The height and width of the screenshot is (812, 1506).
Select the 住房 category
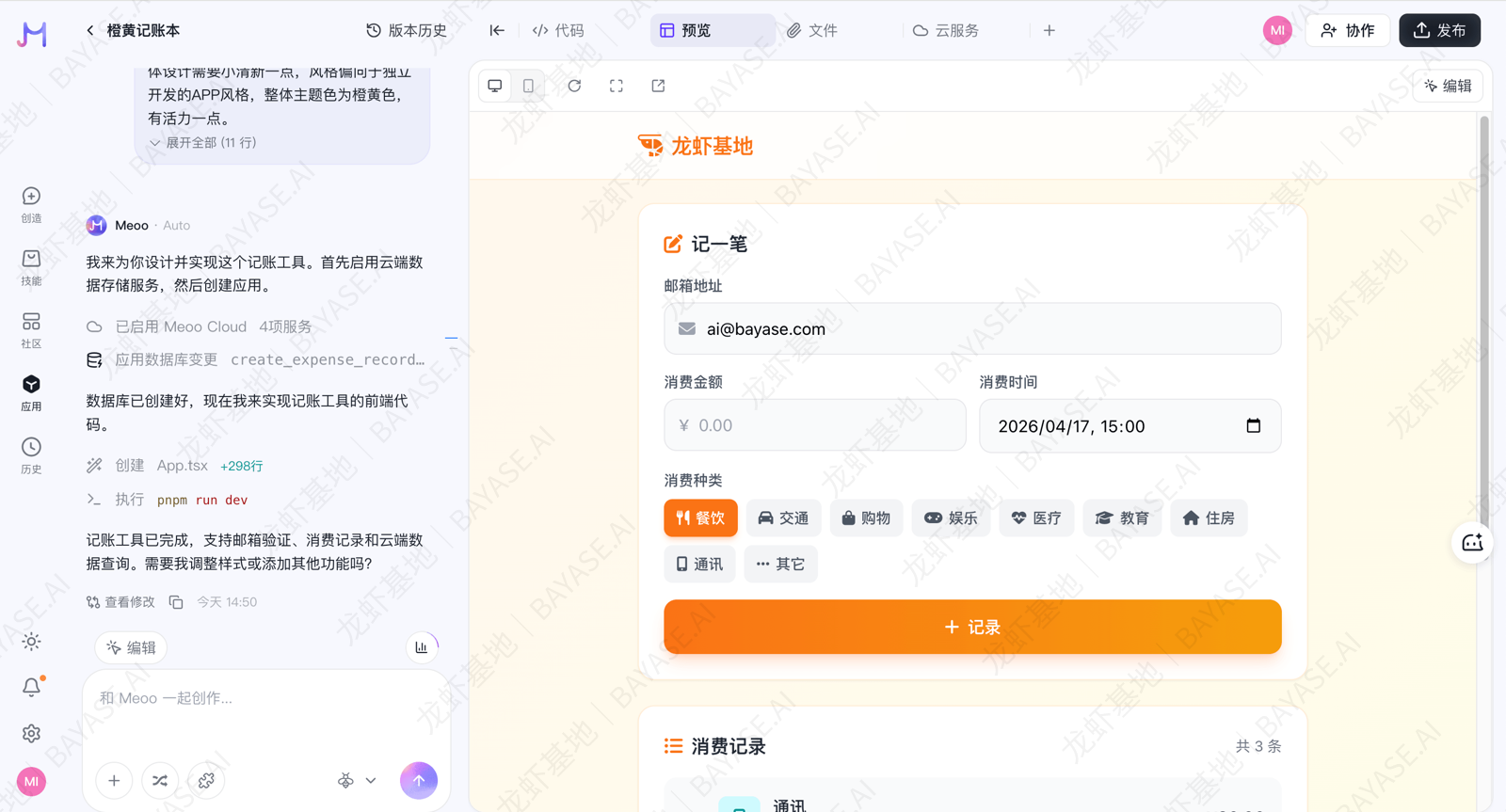pos(1209,517)
